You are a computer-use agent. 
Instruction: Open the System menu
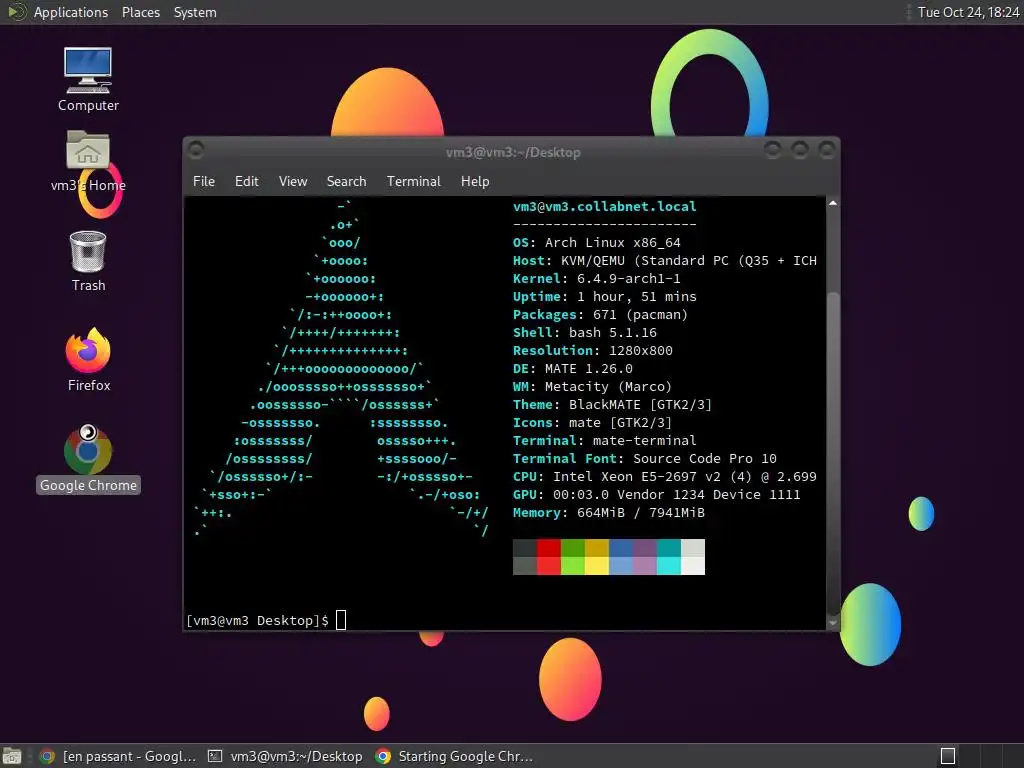click(195, 12)
